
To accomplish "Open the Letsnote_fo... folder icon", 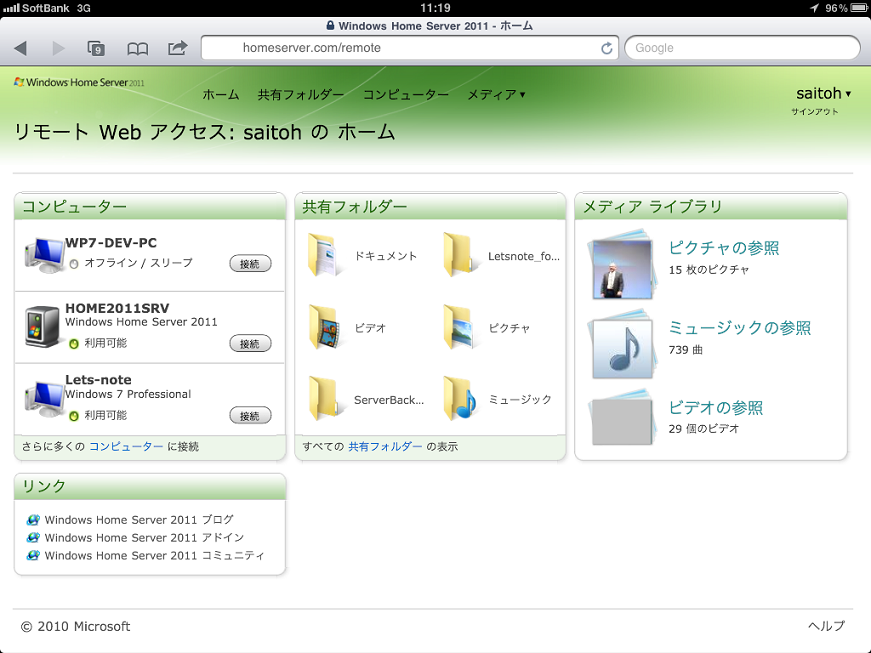I will [460, 255].
